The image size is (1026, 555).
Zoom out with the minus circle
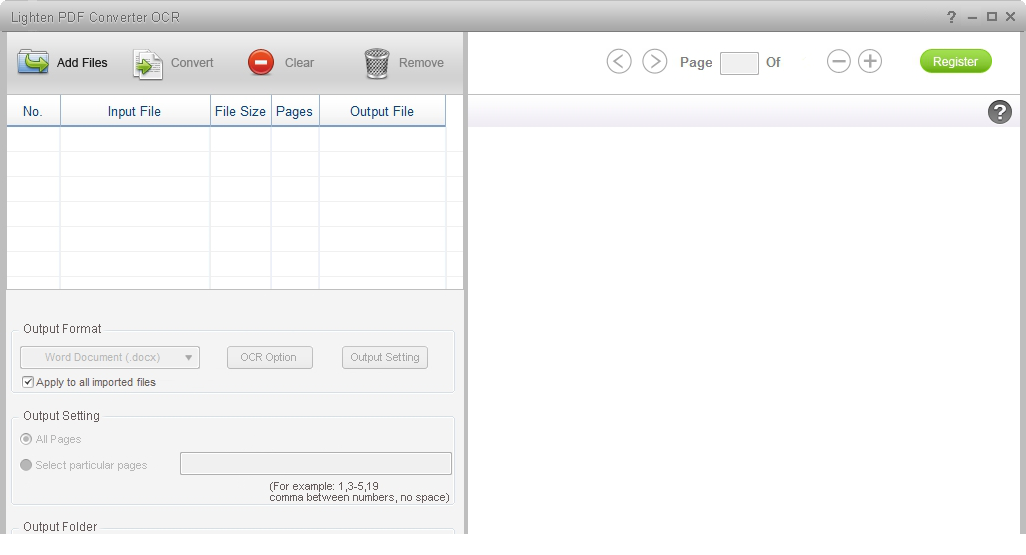[x=838, y=62]
